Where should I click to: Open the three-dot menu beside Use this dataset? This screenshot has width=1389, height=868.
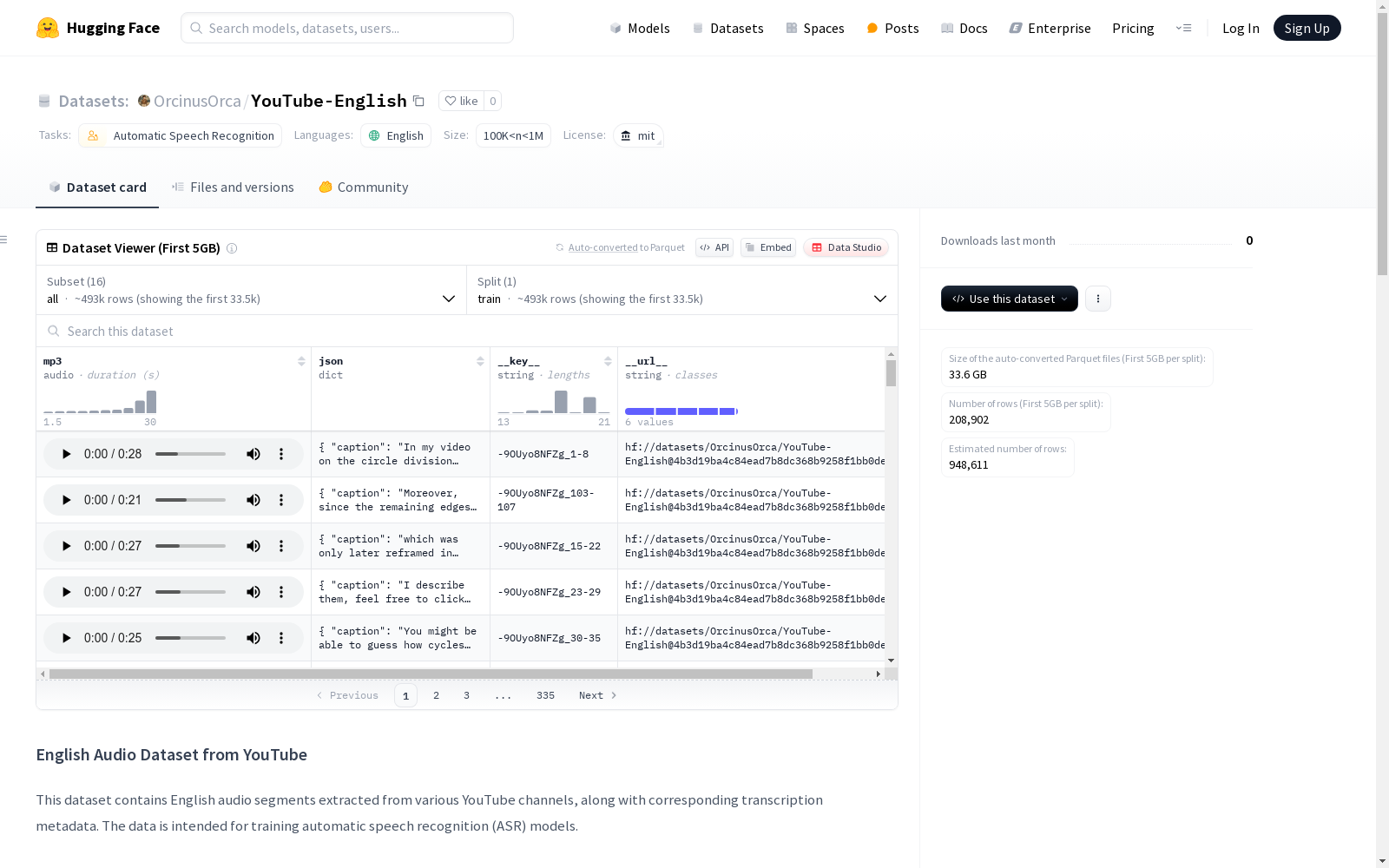(x=1098, y=299)
